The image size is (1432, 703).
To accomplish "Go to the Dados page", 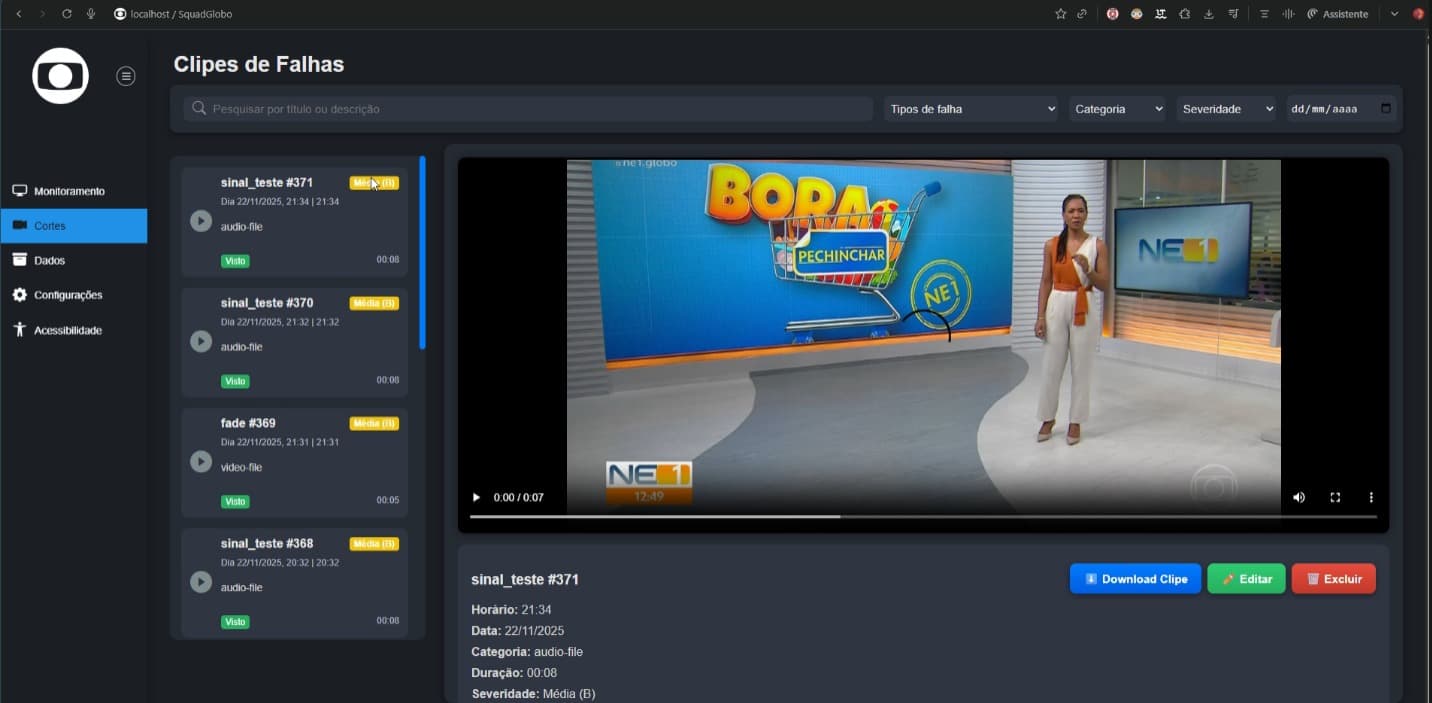I will (x=74, y=260).
